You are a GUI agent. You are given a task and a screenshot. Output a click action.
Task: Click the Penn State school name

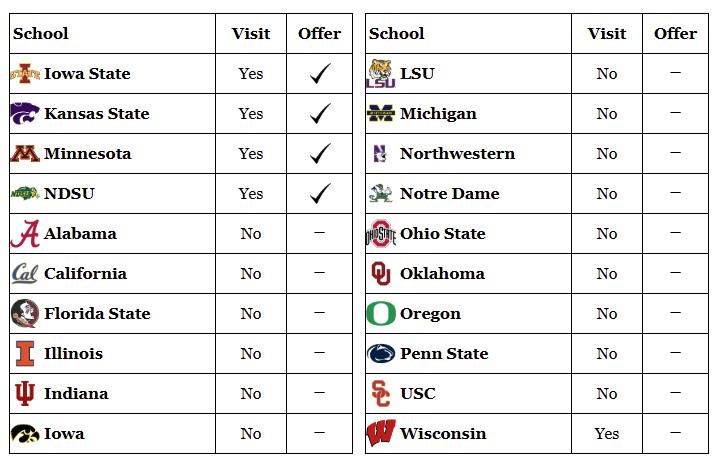[x=444, y=354]
